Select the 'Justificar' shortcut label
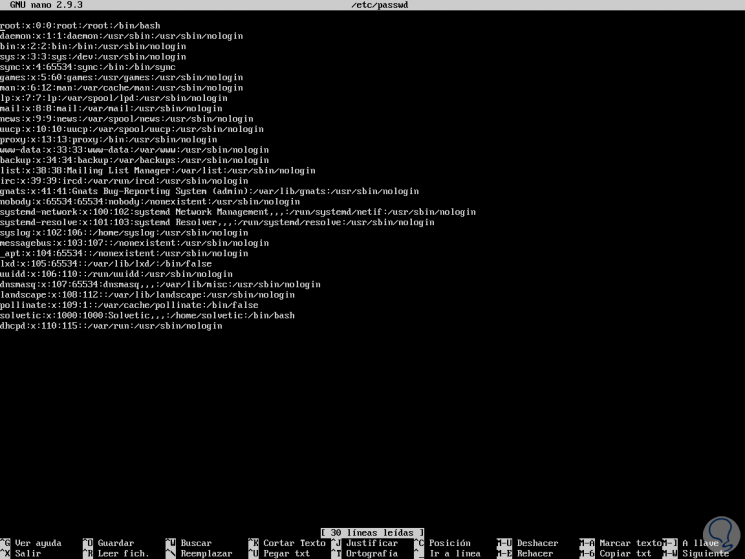The width and height of the screenshot is (745, 559). 372,543
